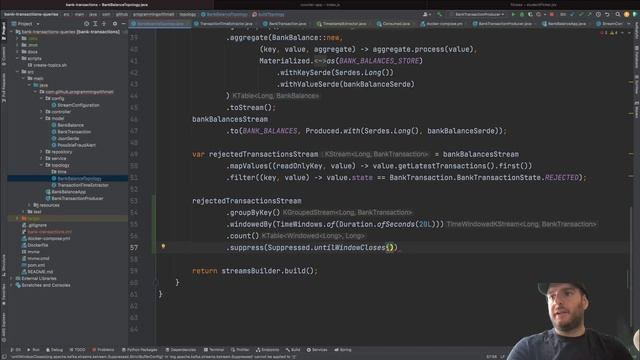Switch to docker-compose.yml editor tab
640x360 pixels.
coord(441,24)
